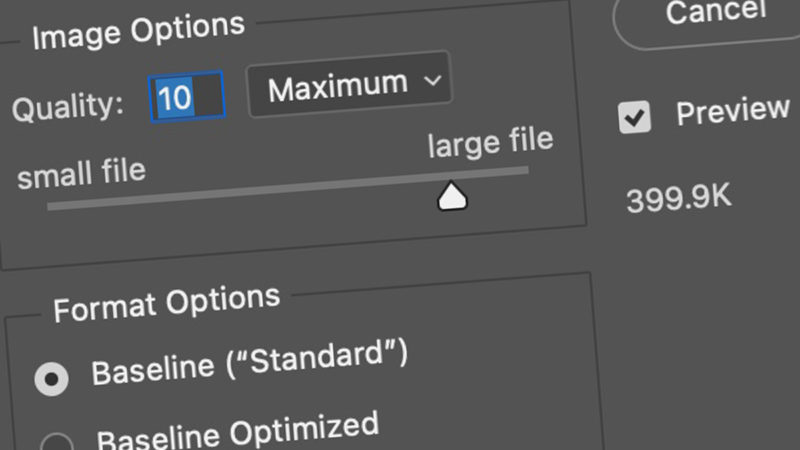
Task: Click the Format Options group heading
Action: [167, 303]
